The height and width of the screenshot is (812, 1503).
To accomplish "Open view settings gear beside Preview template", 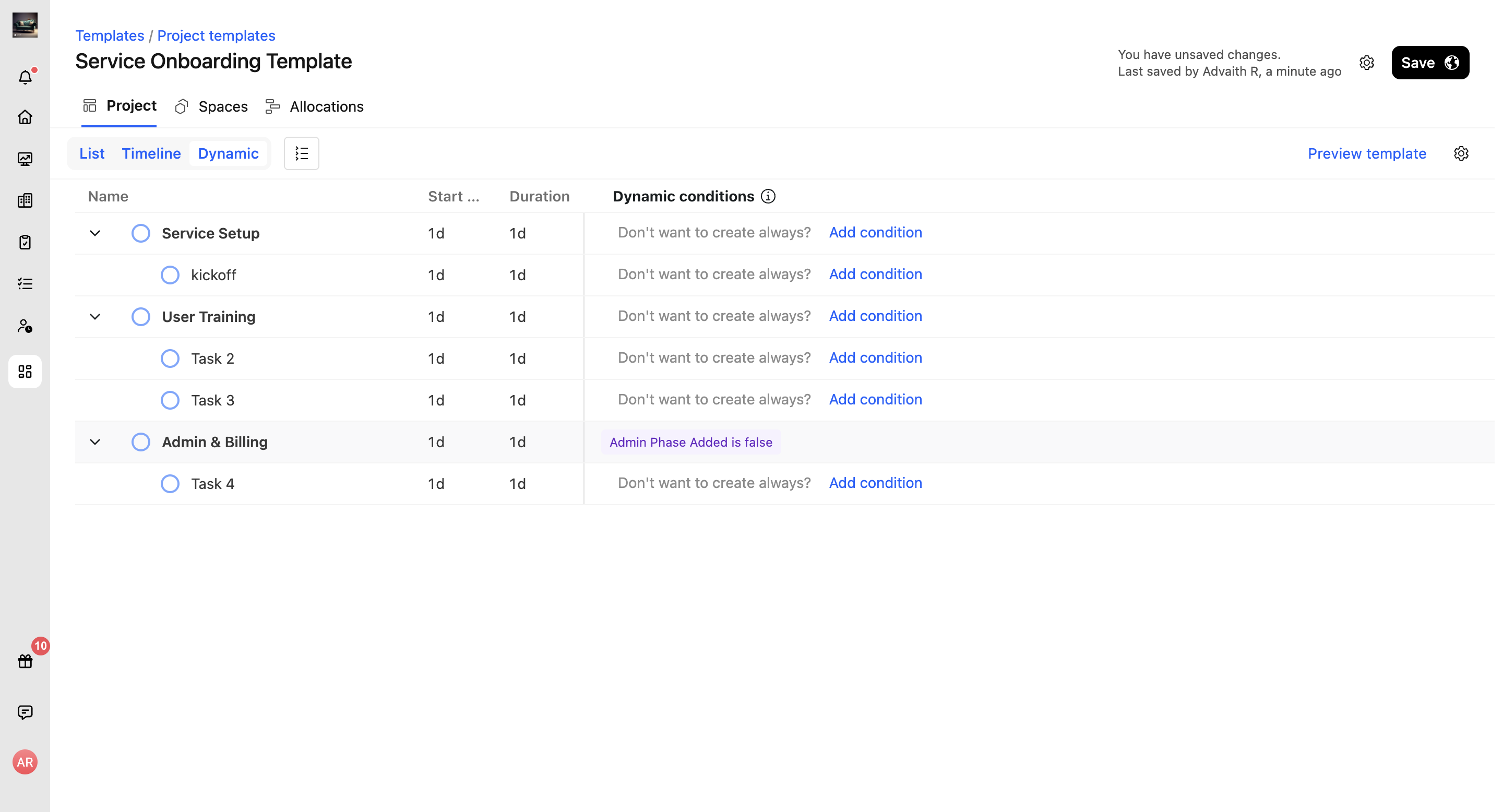I will point(1461,153).
